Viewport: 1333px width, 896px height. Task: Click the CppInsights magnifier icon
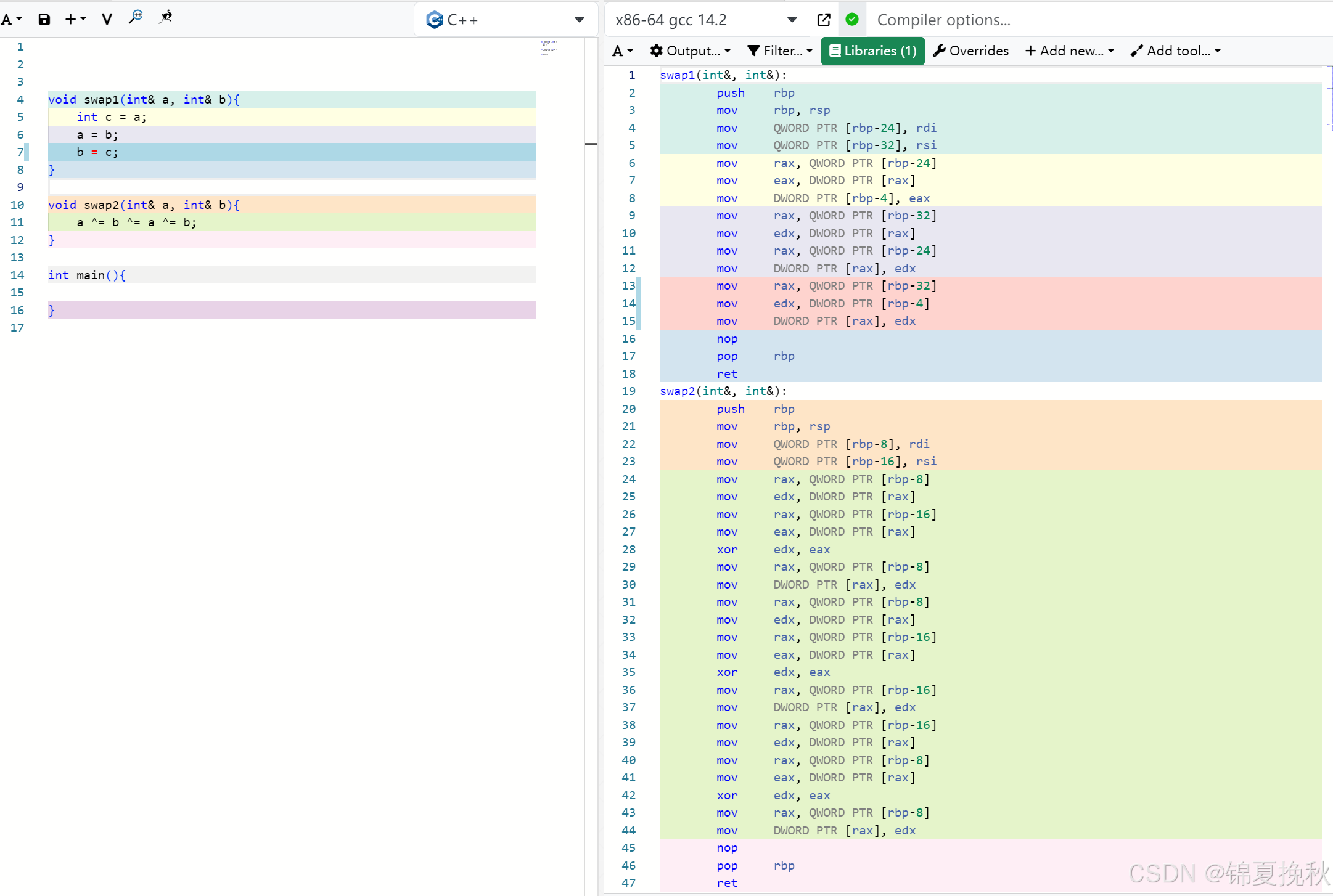tap(136, 17)
